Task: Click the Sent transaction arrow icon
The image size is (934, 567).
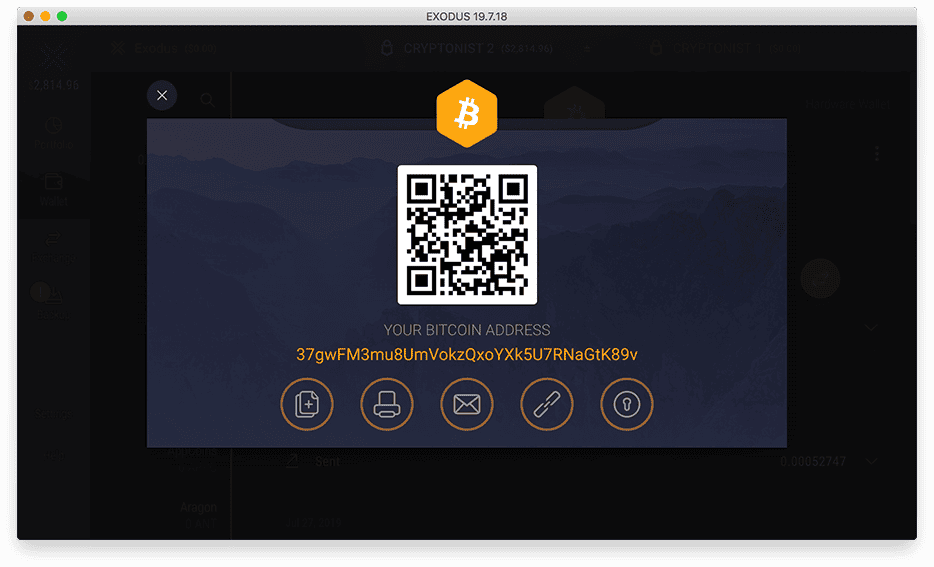Action: pyautogui.click(x=292, y=460)
